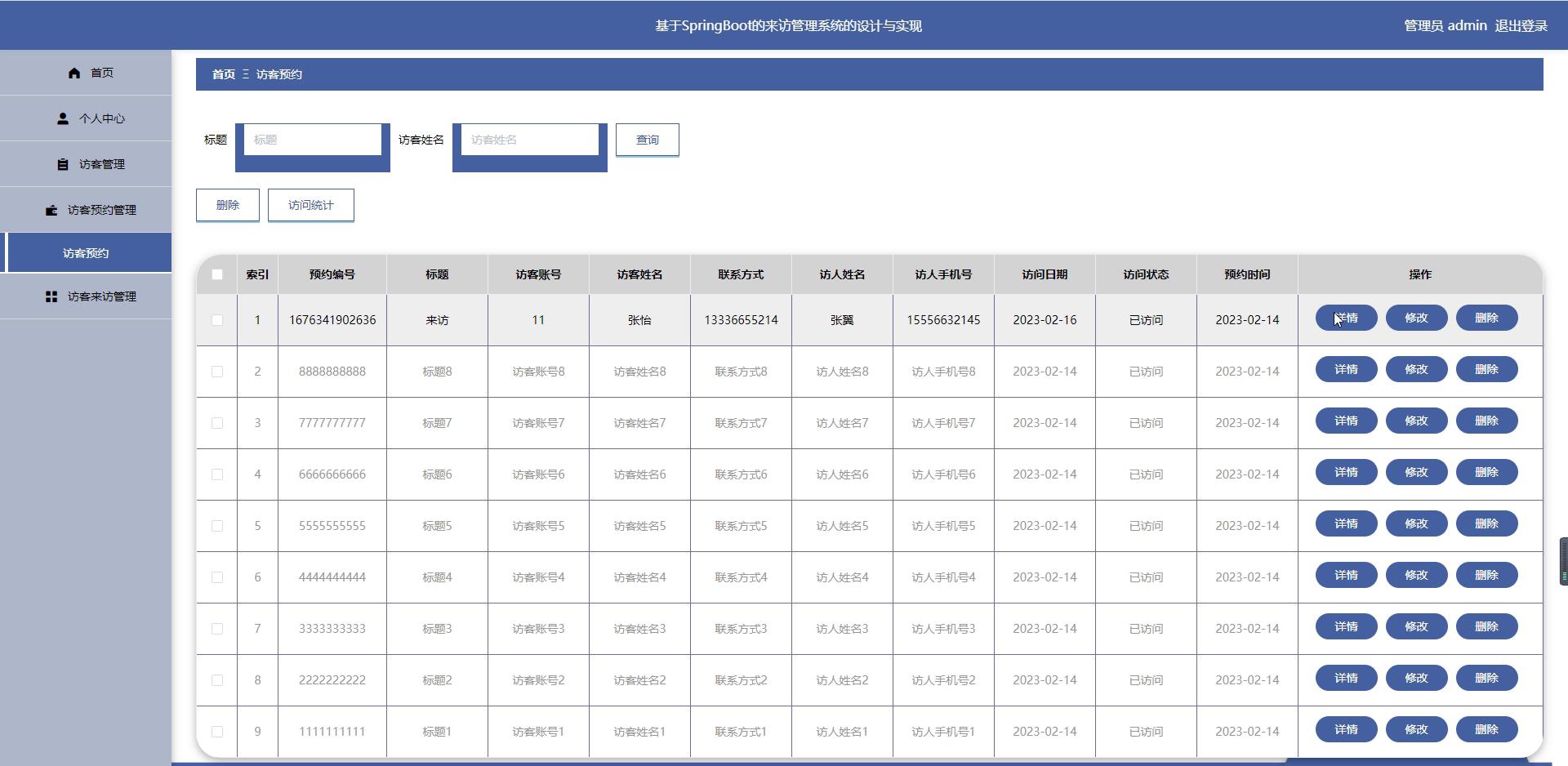Click the home icon in sidebar

(x=74, y=73)
